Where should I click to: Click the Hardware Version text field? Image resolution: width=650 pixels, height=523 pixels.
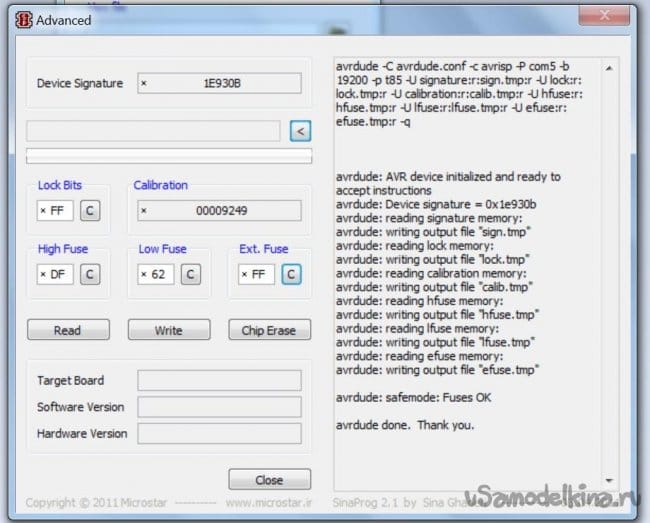point(219,434)
